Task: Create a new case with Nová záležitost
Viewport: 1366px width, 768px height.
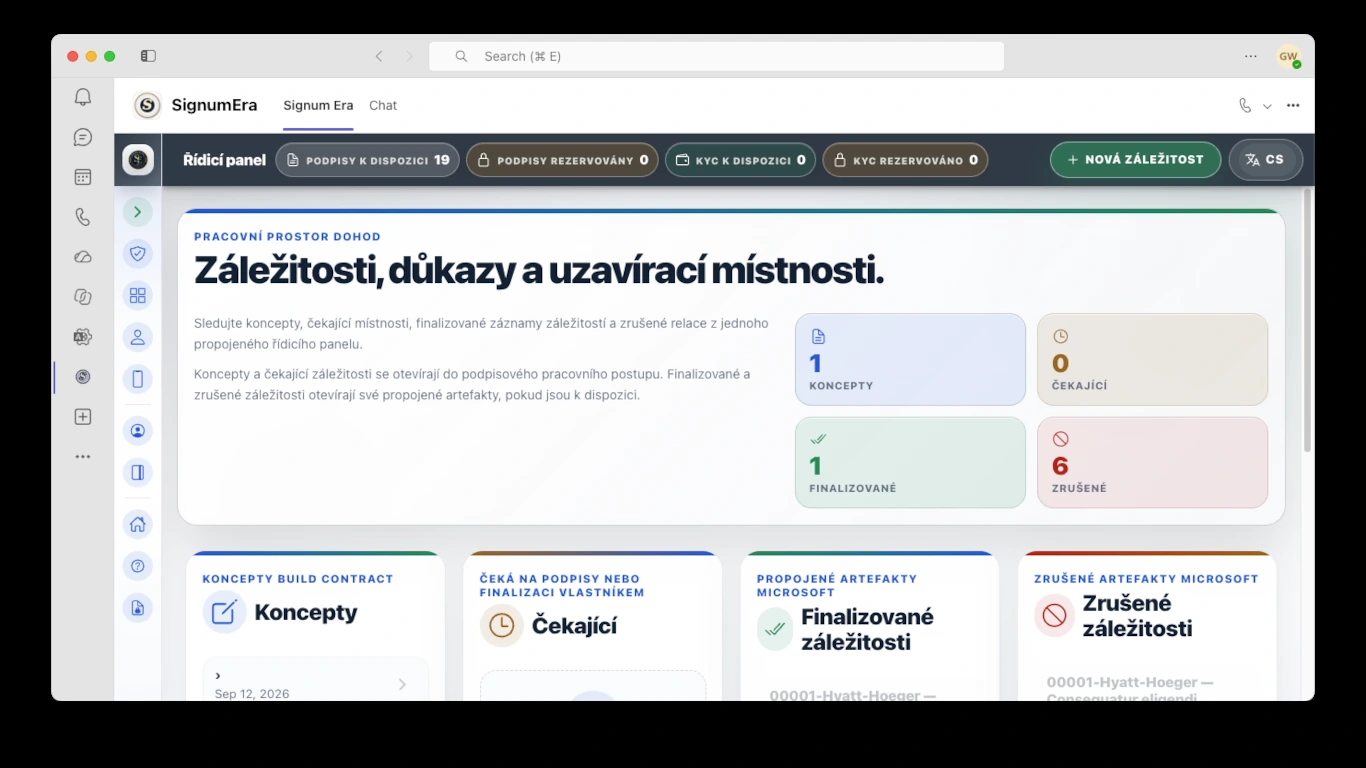Action: (x=1135, y=160)
